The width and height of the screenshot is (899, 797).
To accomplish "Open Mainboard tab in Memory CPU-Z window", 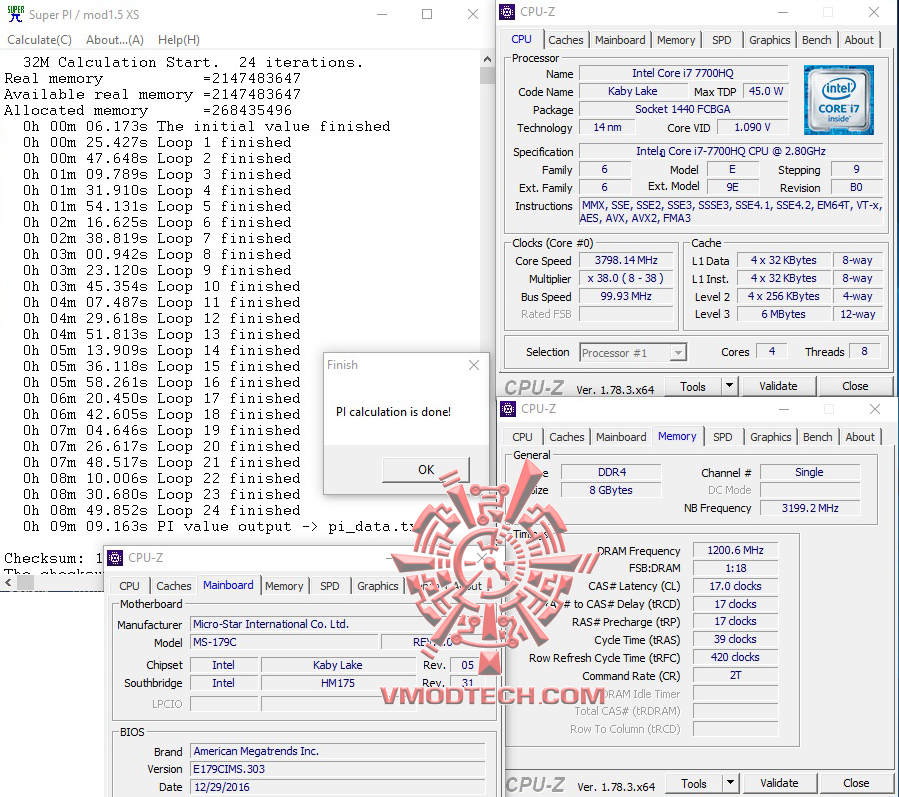I will point(621,437).
